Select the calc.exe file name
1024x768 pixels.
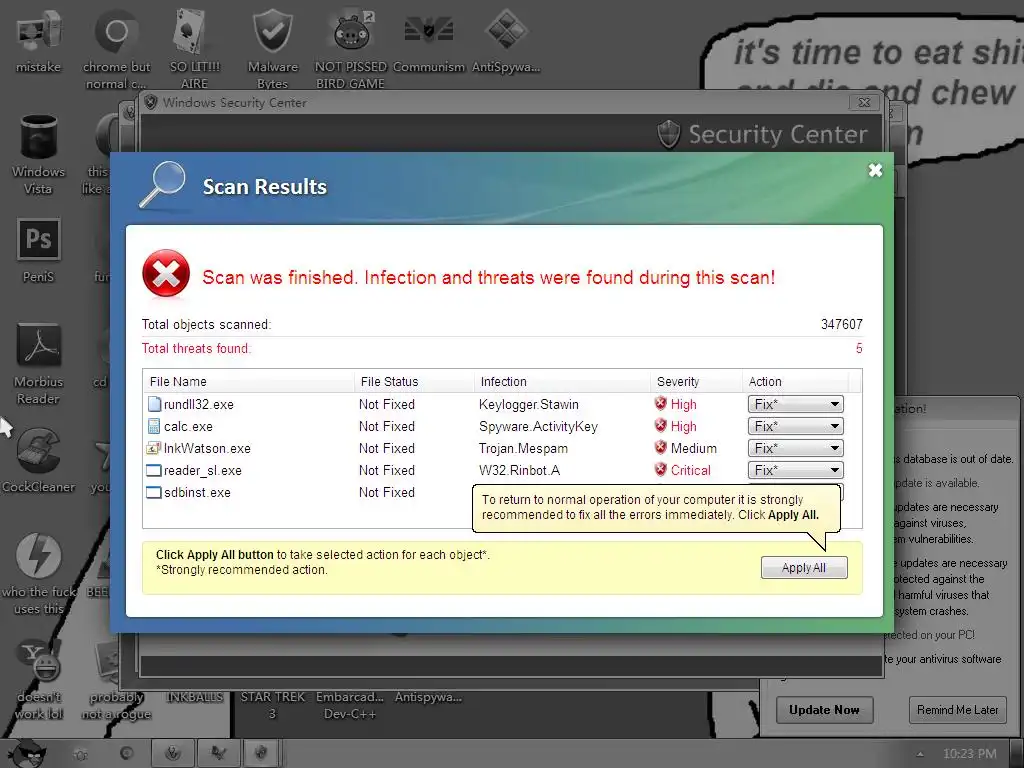(x=188, y=426)
